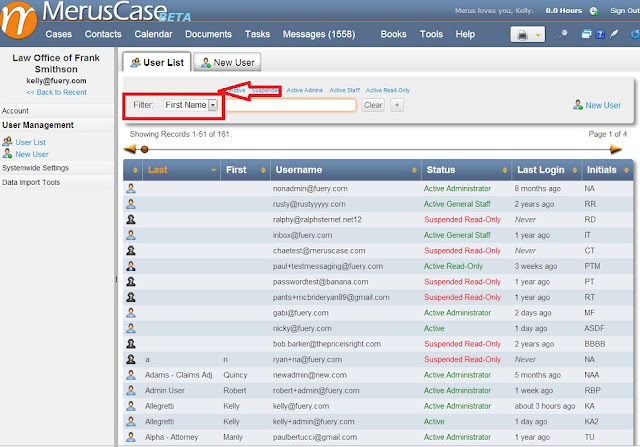Open the Books menu
Image resolution: width=640 pixels, height=447 pixels.
click(x=393, y=34)
